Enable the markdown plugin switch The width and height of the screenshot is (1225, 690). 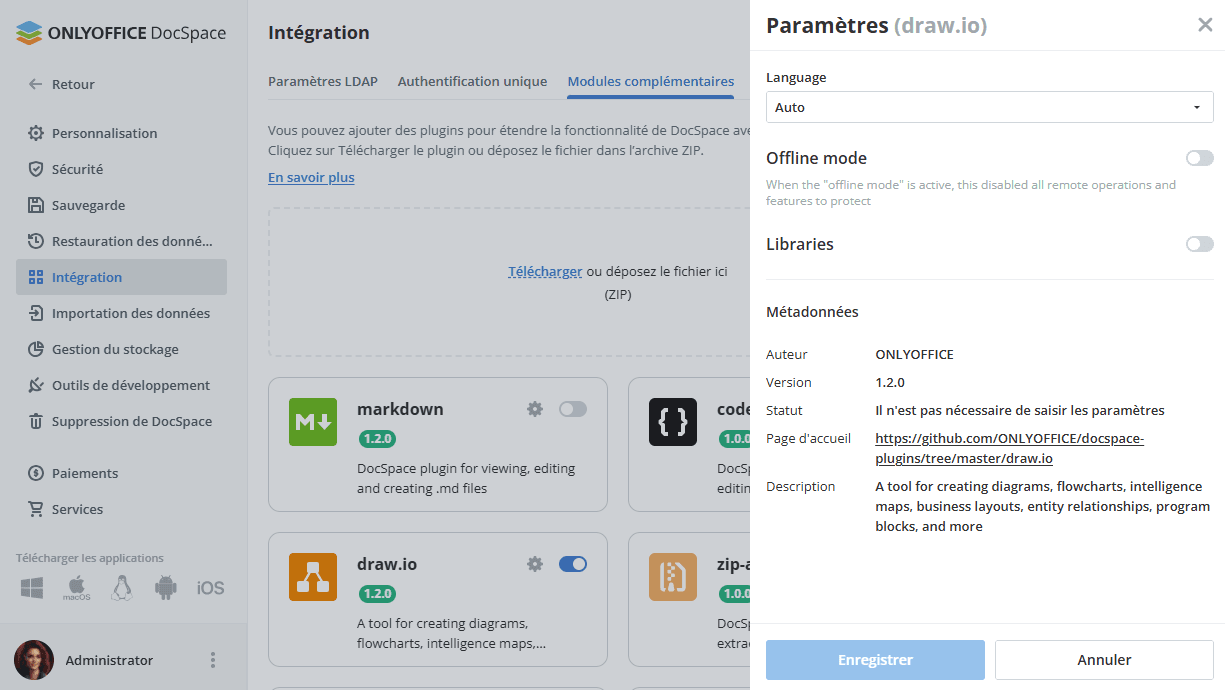[x=573, y=409]
